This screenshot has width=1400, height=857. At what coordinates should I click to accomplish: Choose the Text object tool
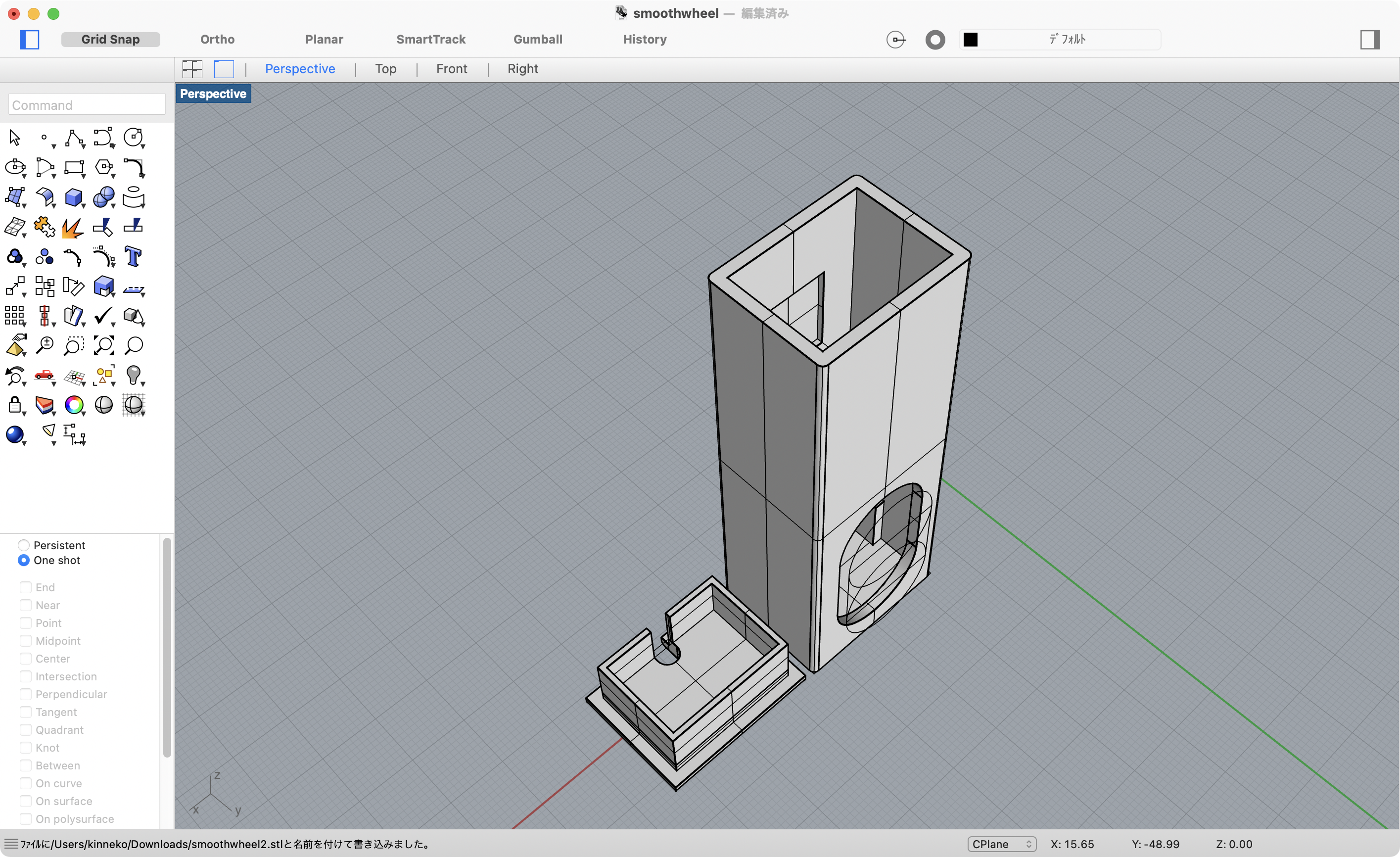pyautogui.click(x=134, y=257)
